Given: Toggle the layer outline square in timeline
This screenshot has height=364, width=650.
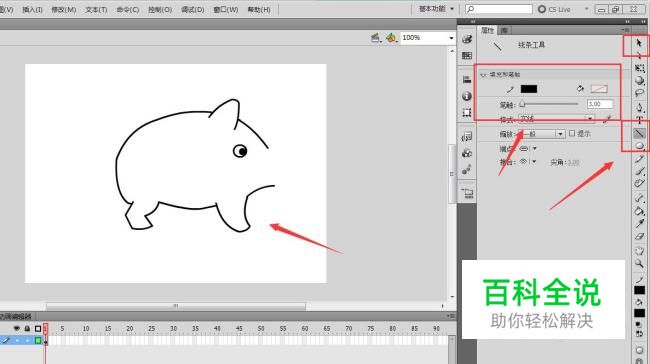Looking at the screenshot, I should (38, 329).
